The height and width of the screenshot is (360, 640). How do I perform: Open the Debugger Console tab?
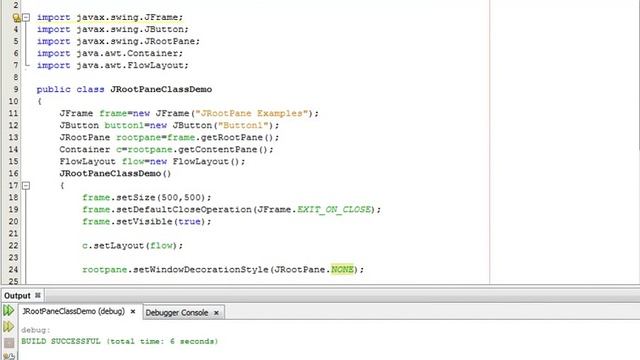(x=177, y=313)
